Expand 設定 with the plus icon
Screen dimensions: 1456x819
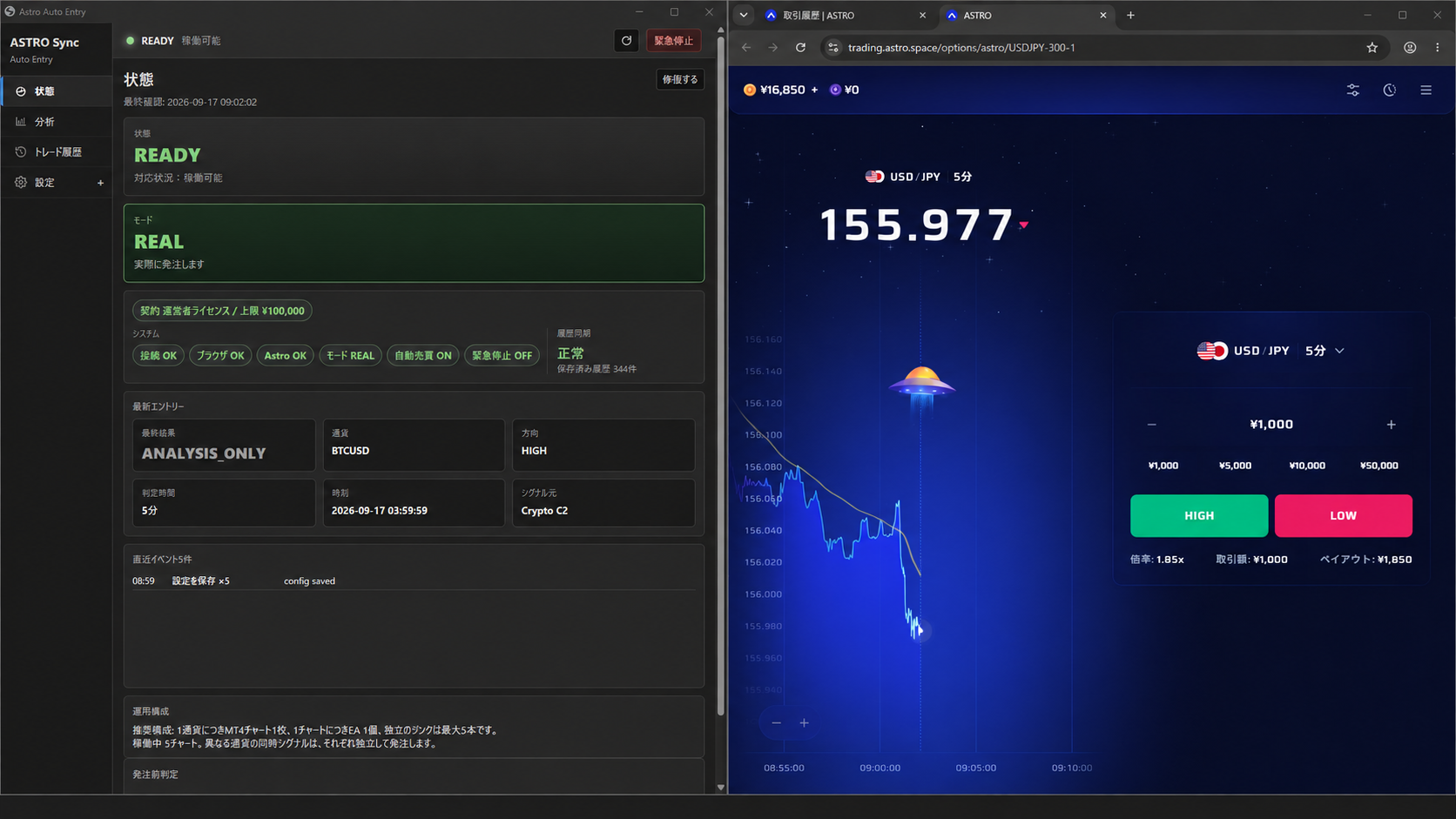[x=100, y=183]
